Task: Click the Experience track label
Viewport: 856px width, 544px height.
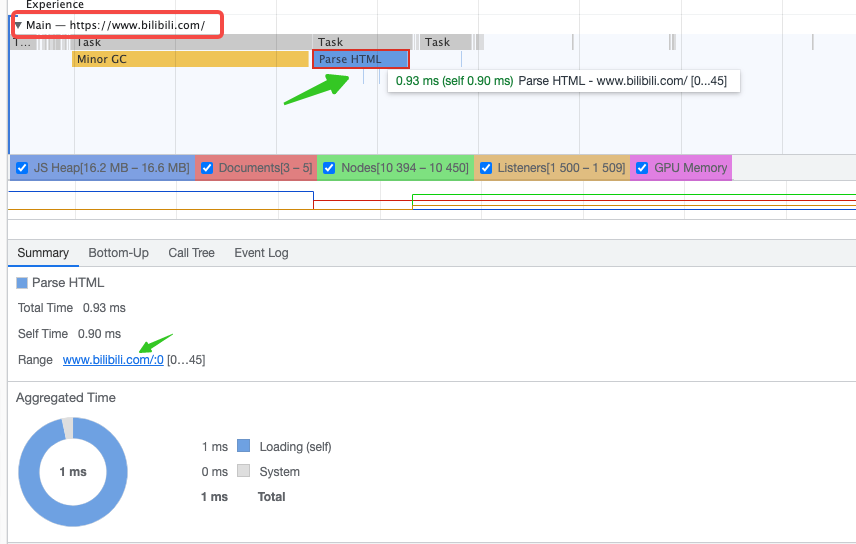Action: (55, 4)
